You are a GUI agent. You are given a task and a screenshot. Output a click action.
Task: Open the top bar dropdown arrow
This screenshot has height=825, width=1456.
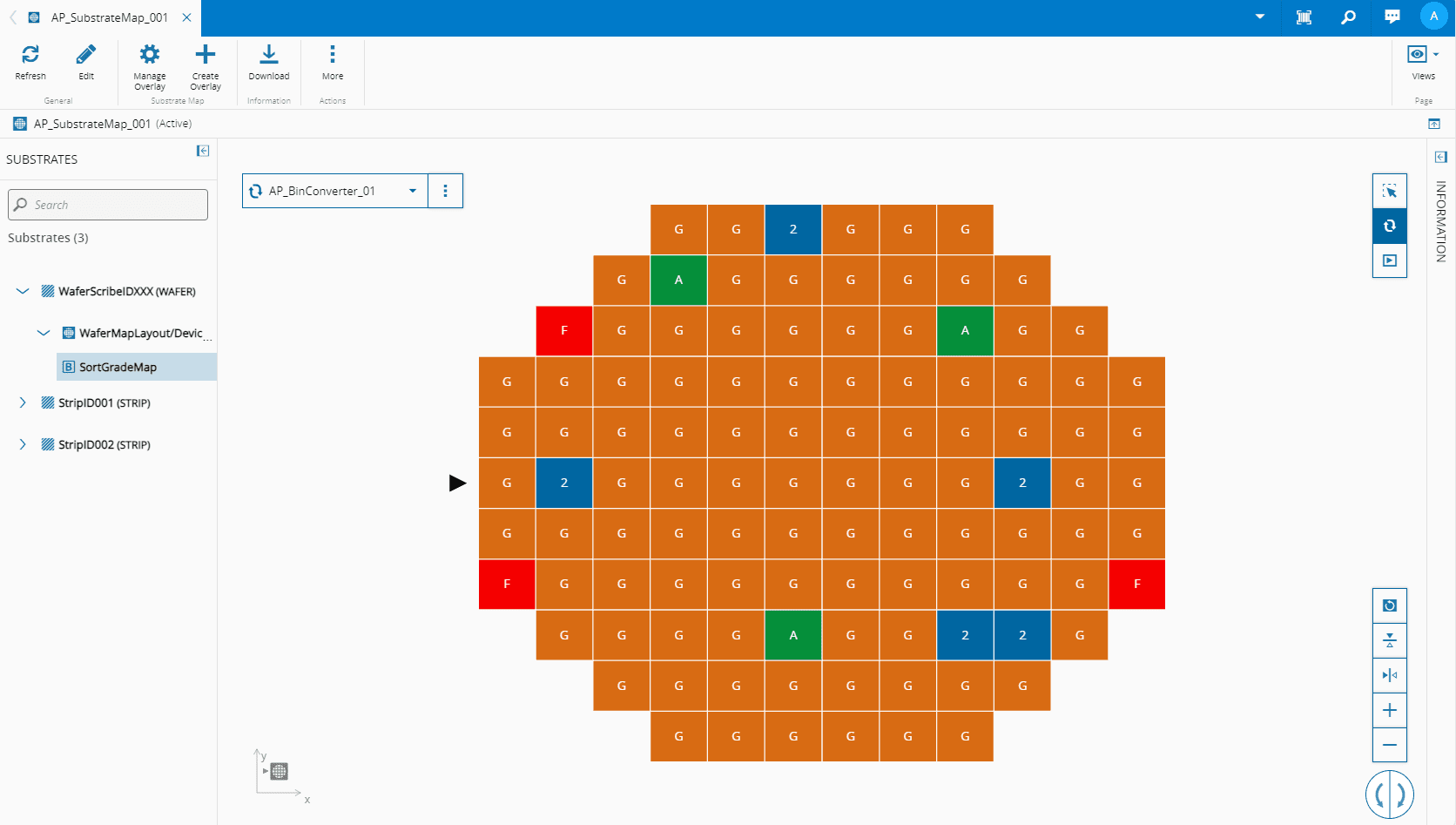coord(1260,17)
